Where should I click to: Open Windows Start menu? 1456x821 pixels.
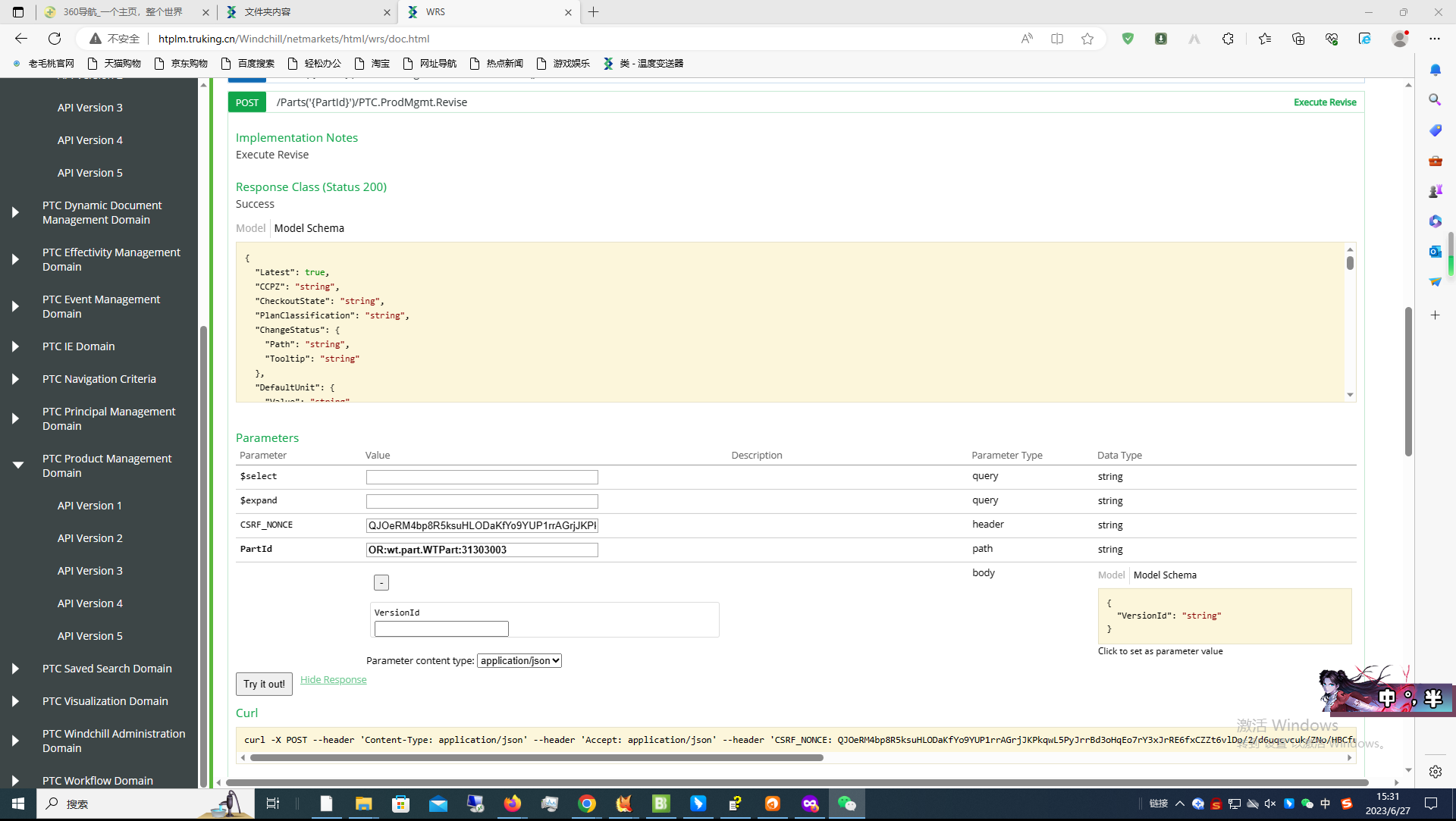pos(18,804)
